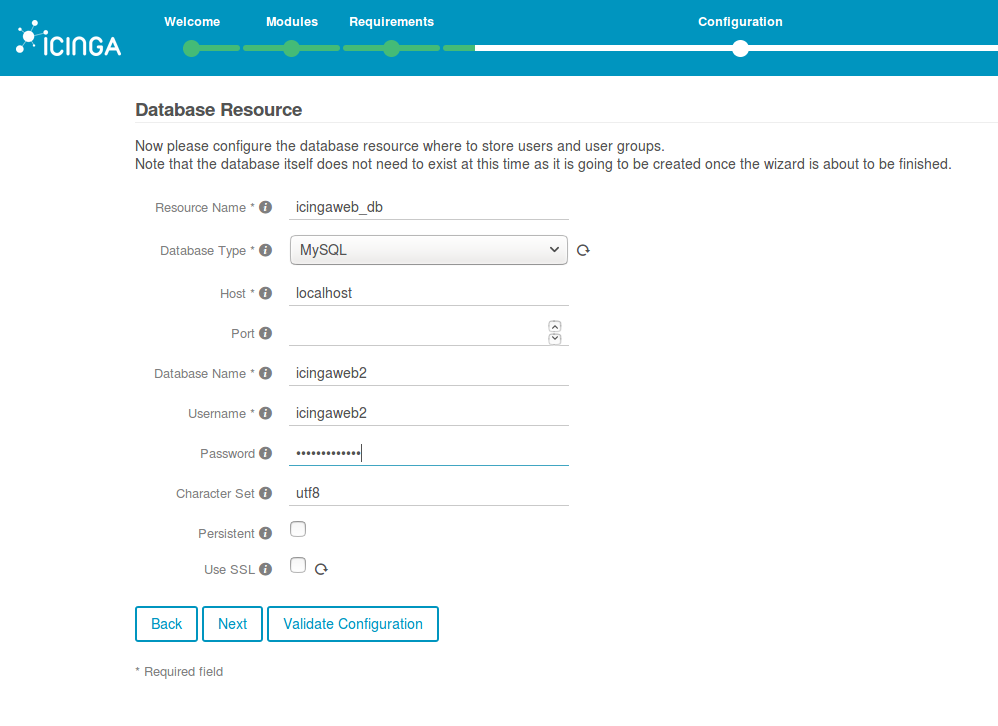Click the Welcome progress dot

pos(192,48)
